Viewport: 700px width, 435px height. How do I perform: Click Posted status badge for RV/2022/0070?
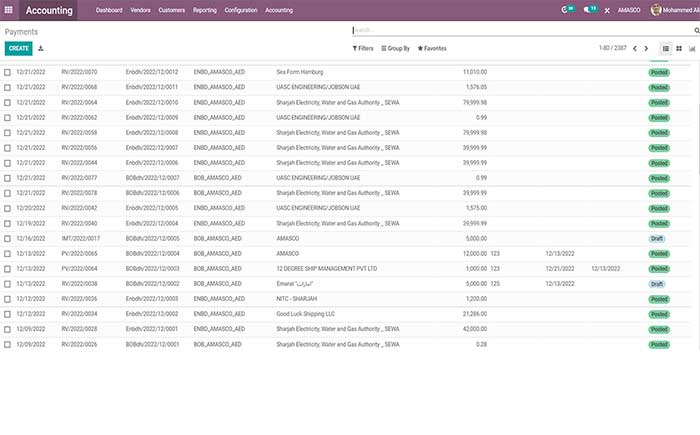click(x=659, y=72)
